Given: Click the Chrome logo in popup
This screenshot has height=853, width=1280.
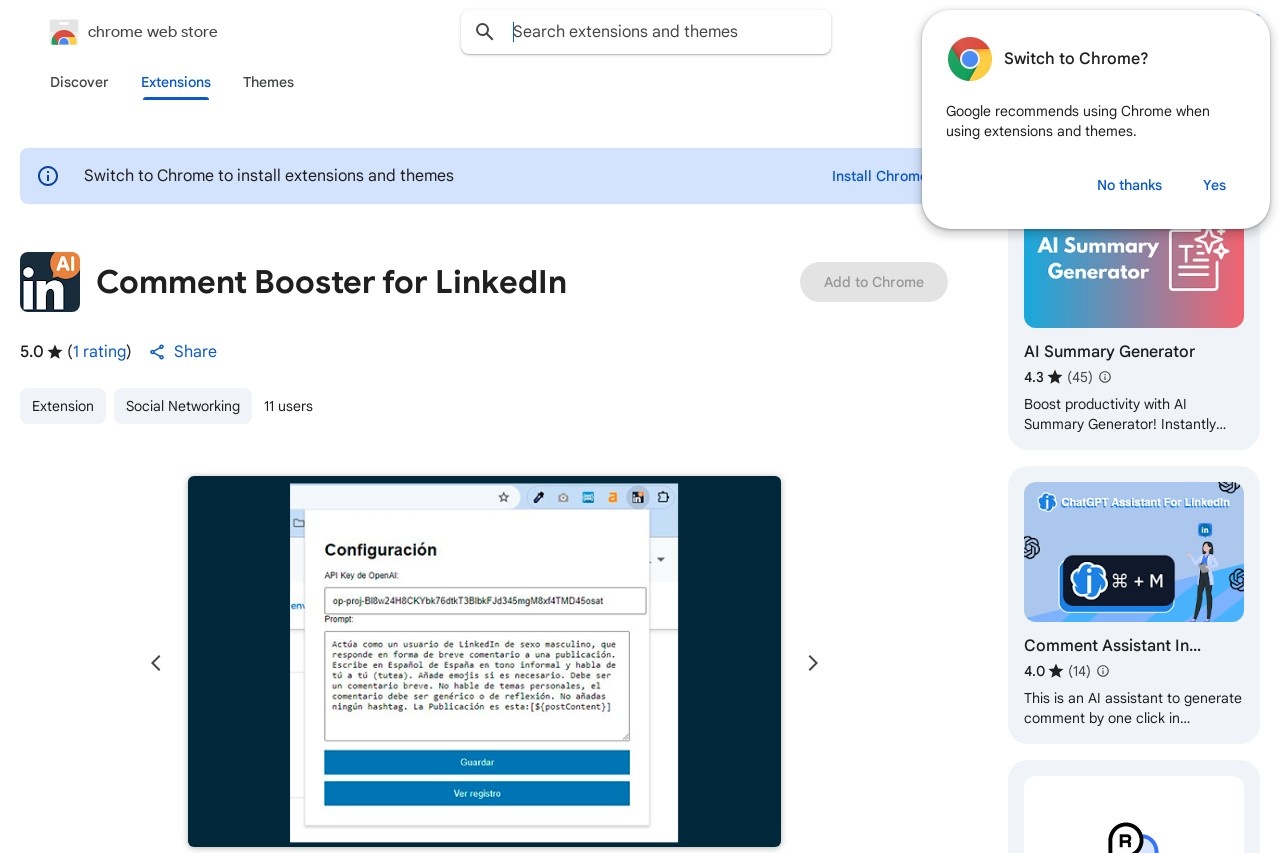Looking at the screenshot, I should coord(969,59).
